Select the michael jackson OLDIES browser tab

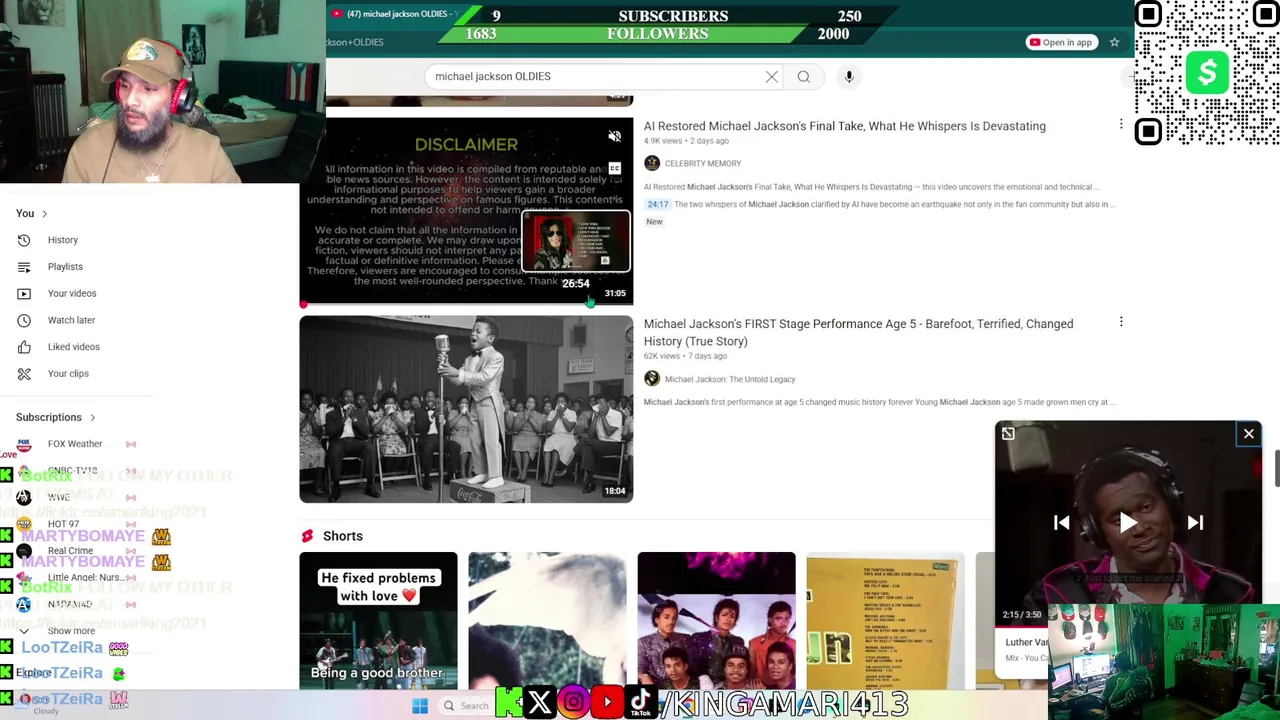pos(395,14)
